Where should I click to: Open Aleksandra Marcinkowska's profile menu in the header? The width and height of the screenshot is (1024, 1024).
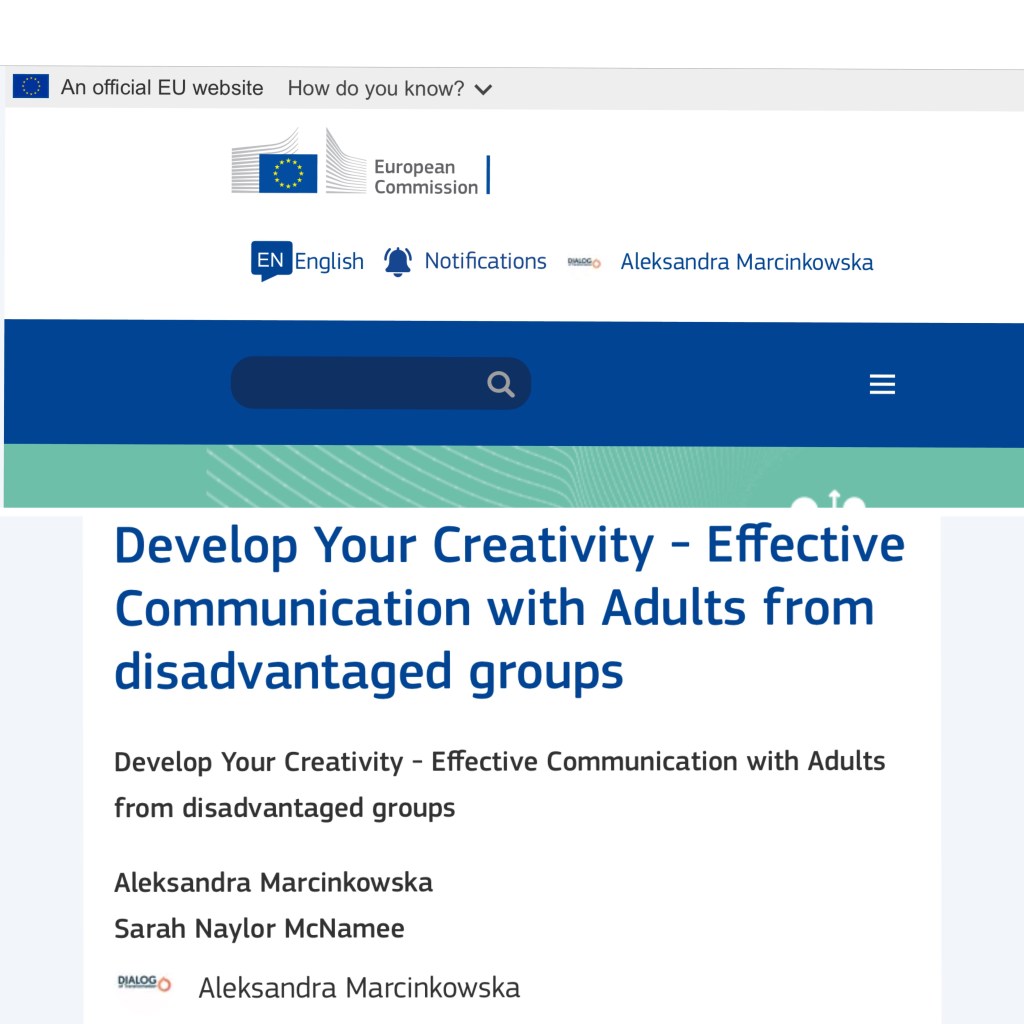tap(746, 263)
